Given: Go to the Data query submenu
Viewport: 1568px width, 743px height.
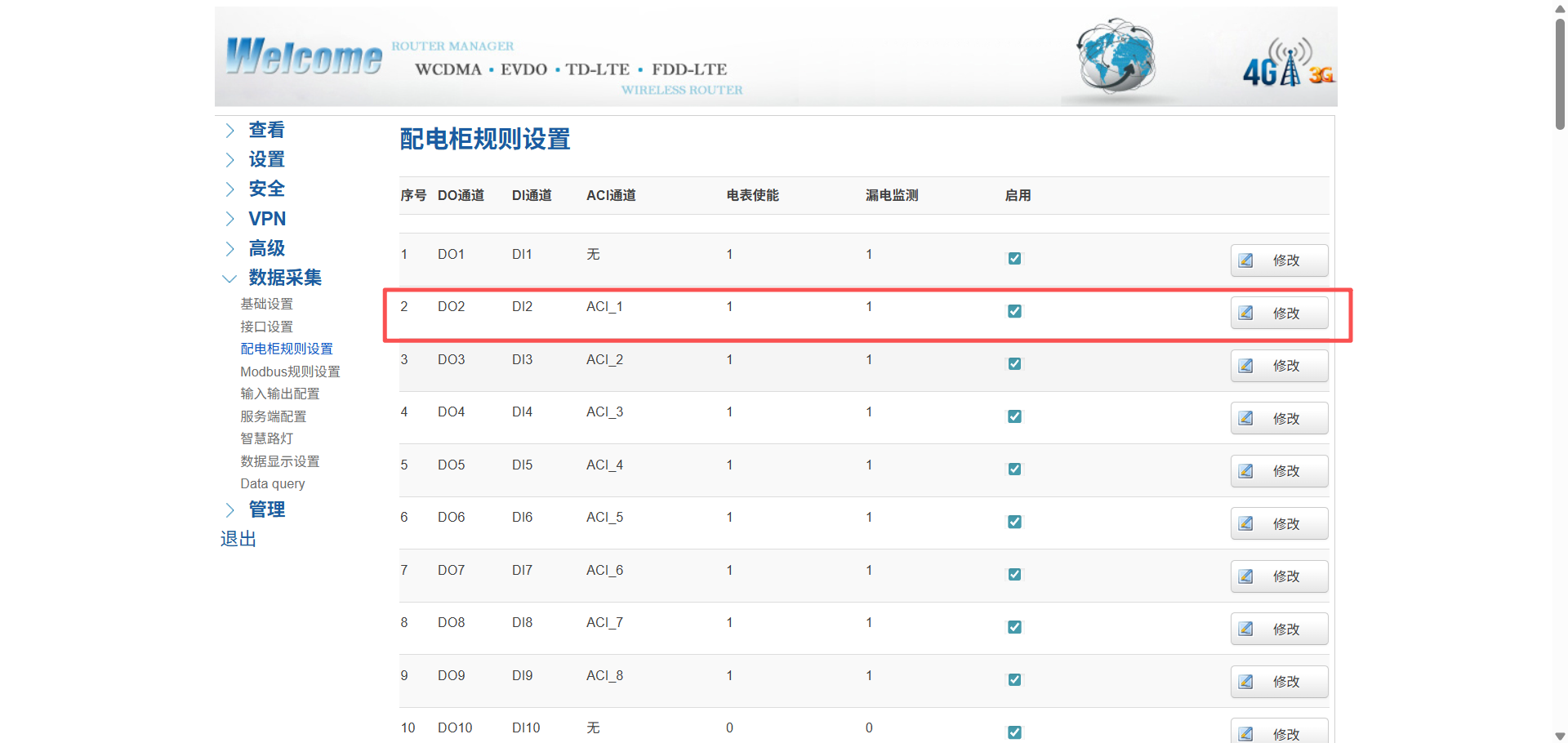Looking at the screenshot, I should (273, 483).
